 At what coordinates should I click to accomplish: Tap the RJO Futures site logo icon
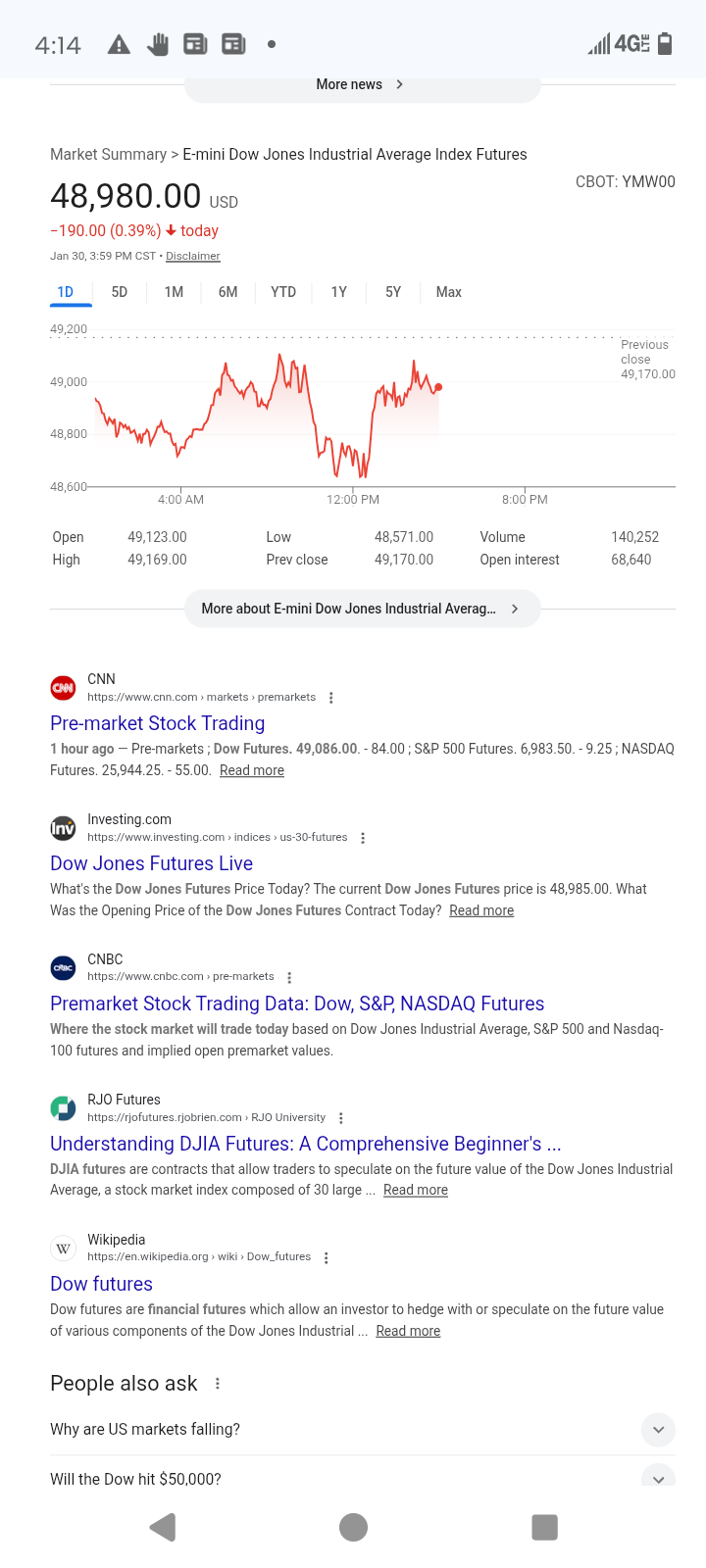[63, 1108]
